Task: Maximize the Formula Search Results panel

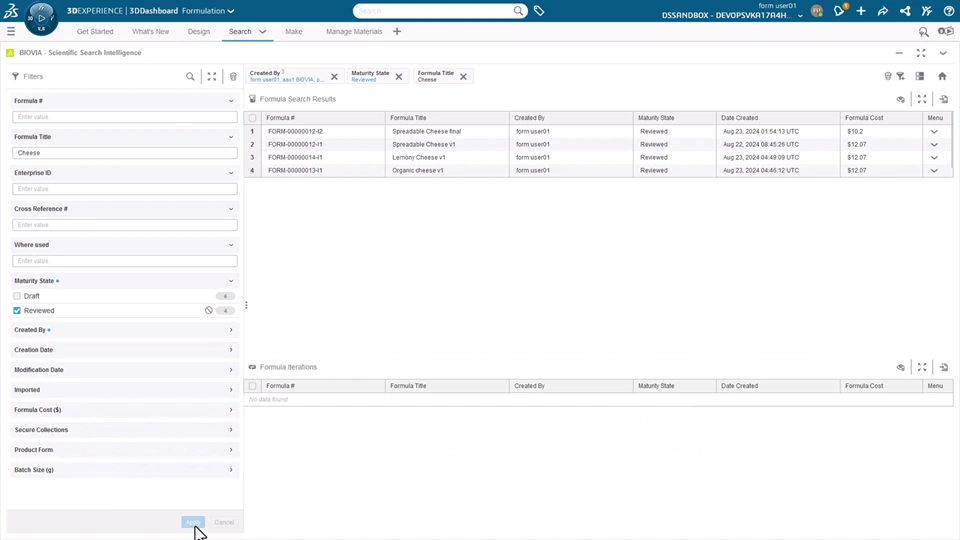Action: tap(922, 99)
